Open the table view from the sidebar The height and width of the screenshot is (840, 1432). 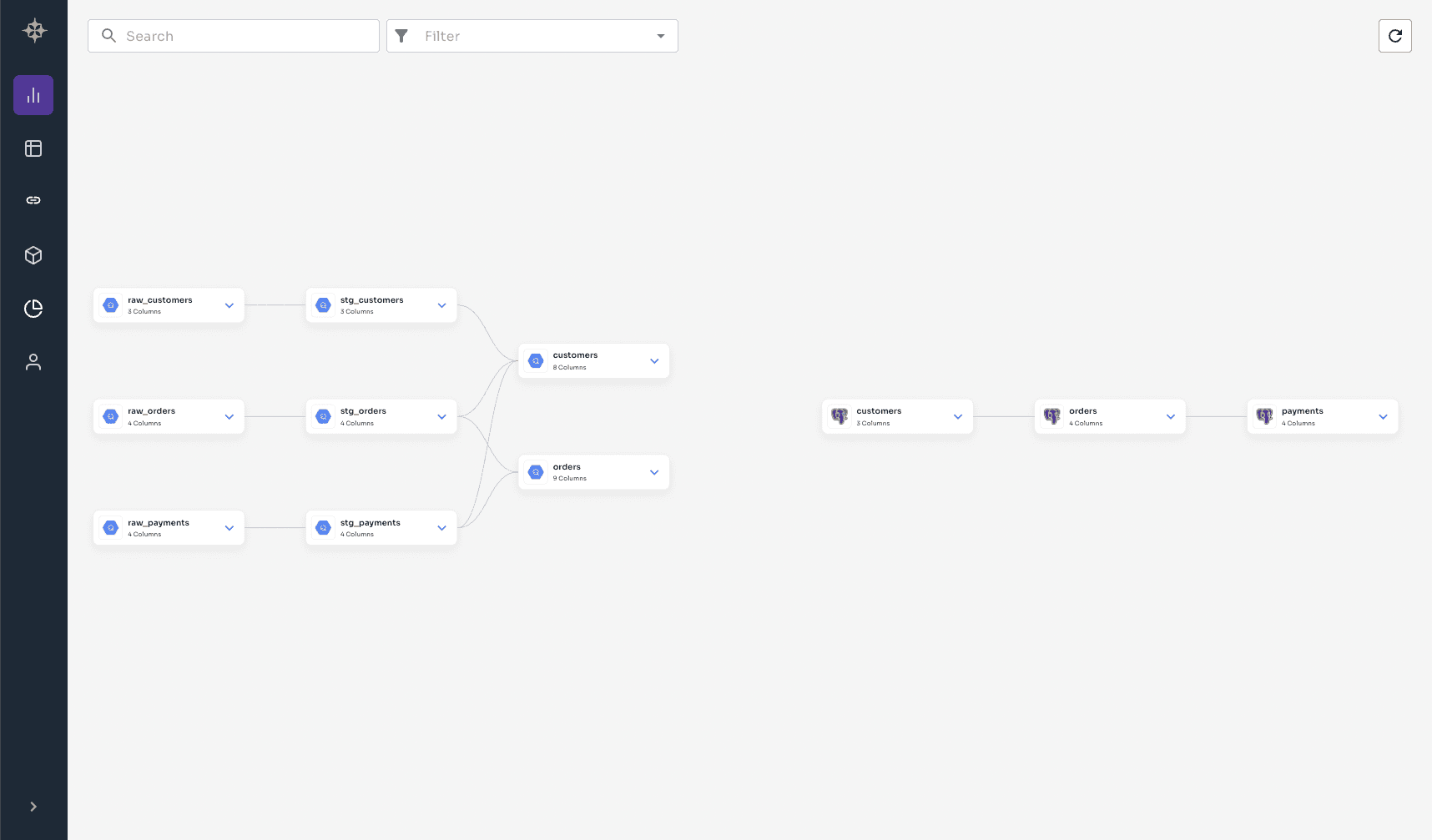click(x=33, y=148)
